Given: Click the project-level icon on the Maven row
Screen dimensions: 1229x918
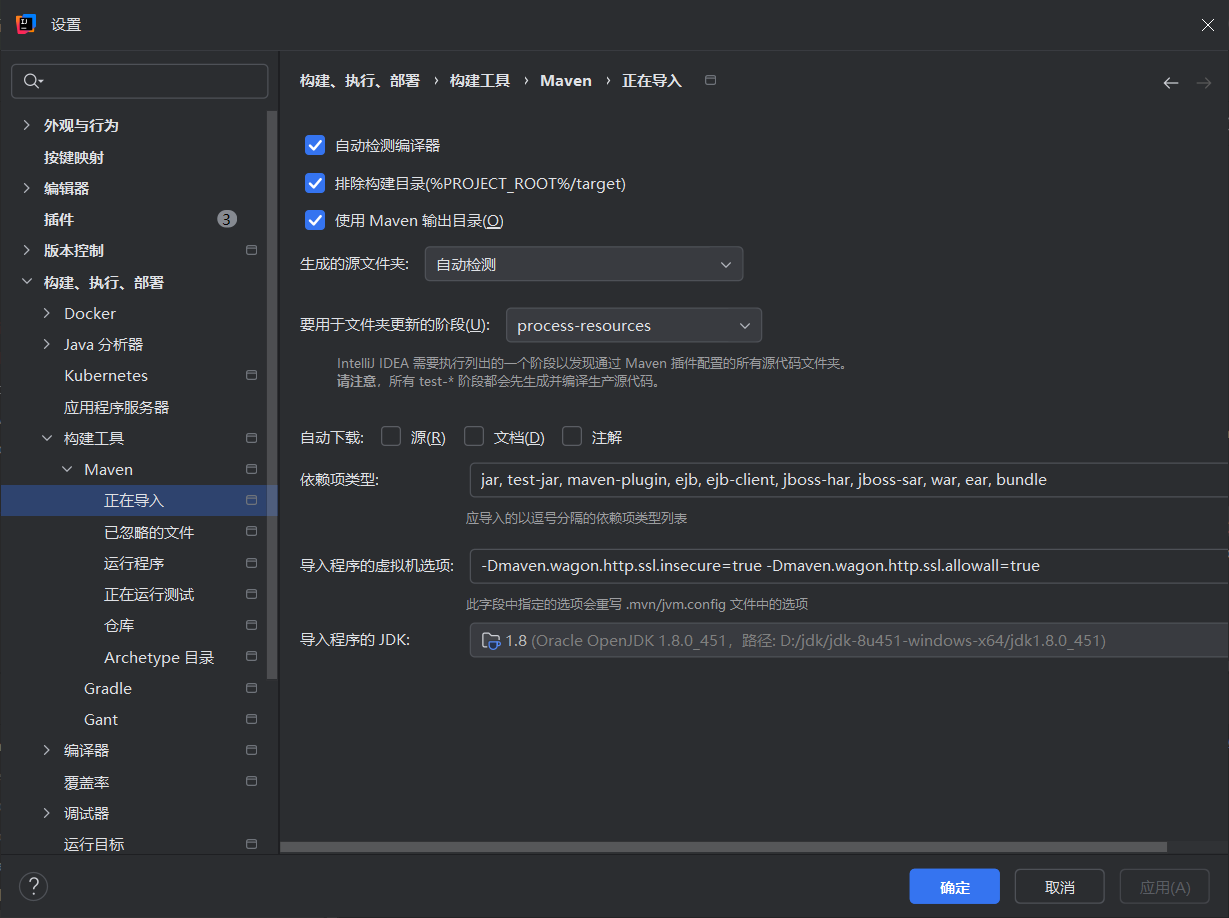Looking at the screenshot, I should click(x=252, y=469).
